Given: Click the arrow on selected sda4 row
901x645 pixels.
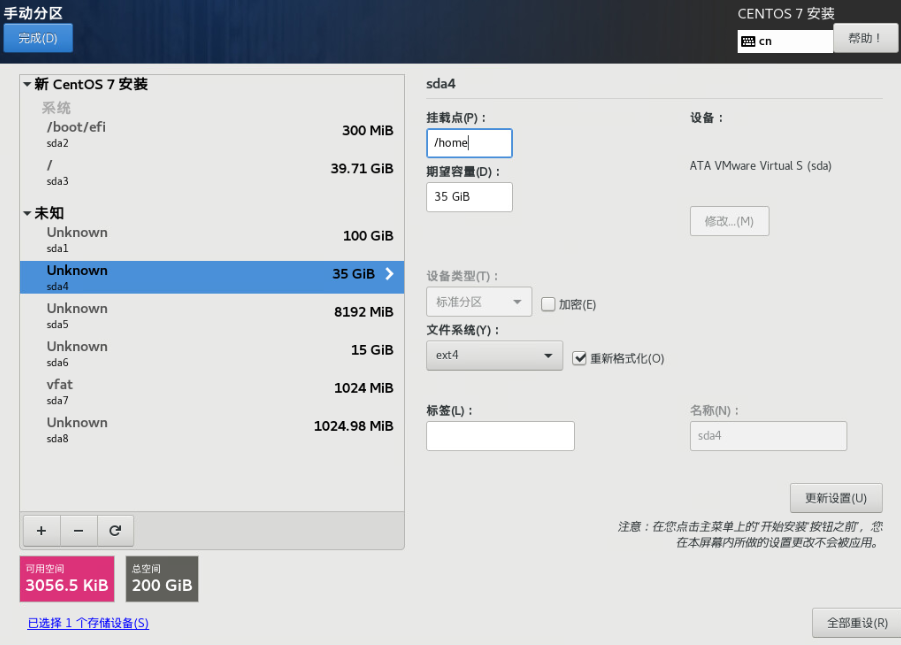Looking at the screenshot, I should [389, 274].
